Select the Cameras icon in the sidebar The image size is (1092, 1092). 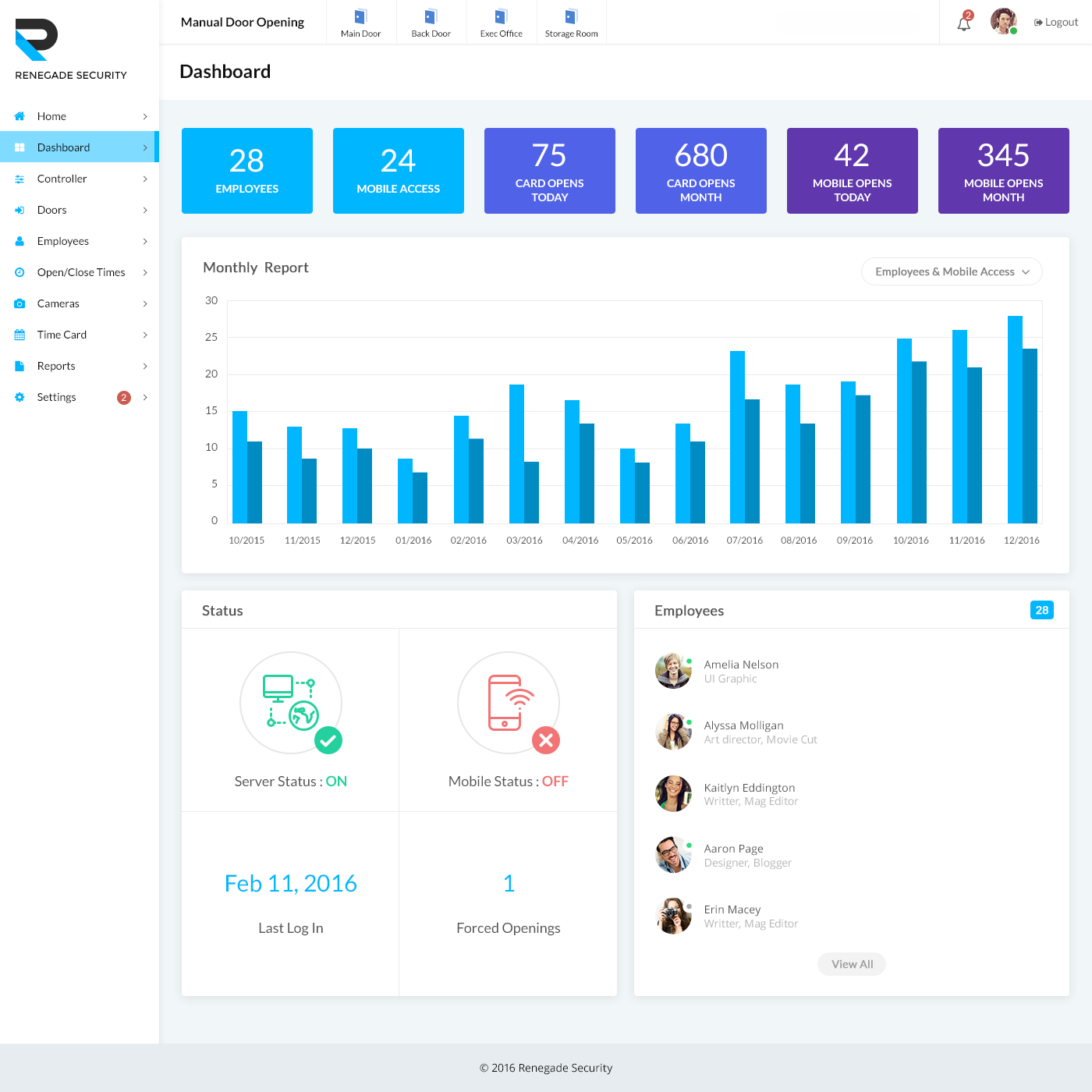[19, 303]
